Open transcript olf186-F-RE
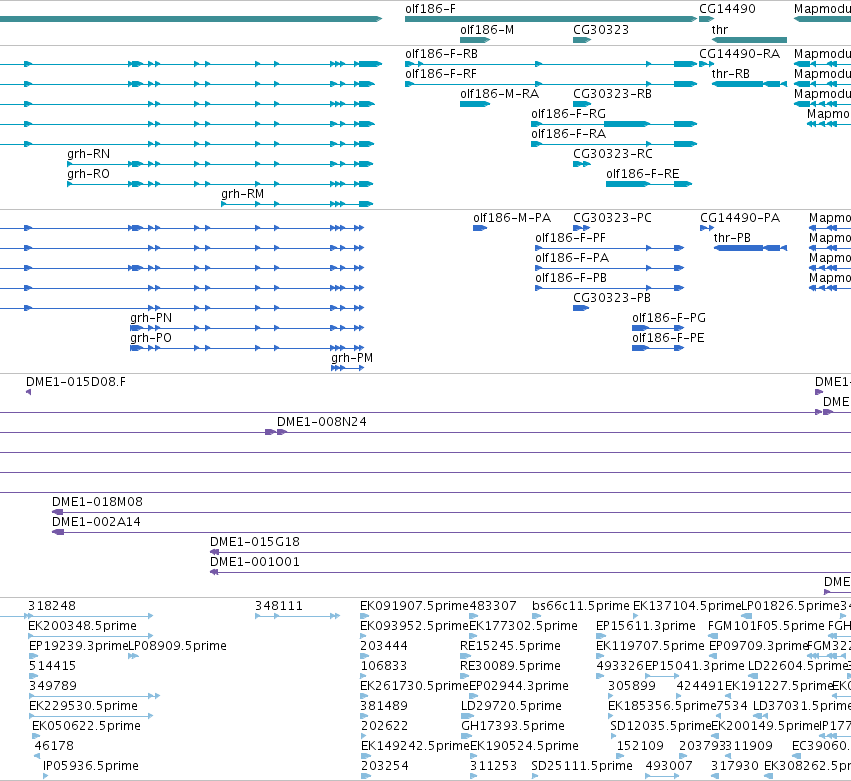 tap(649, 184)
